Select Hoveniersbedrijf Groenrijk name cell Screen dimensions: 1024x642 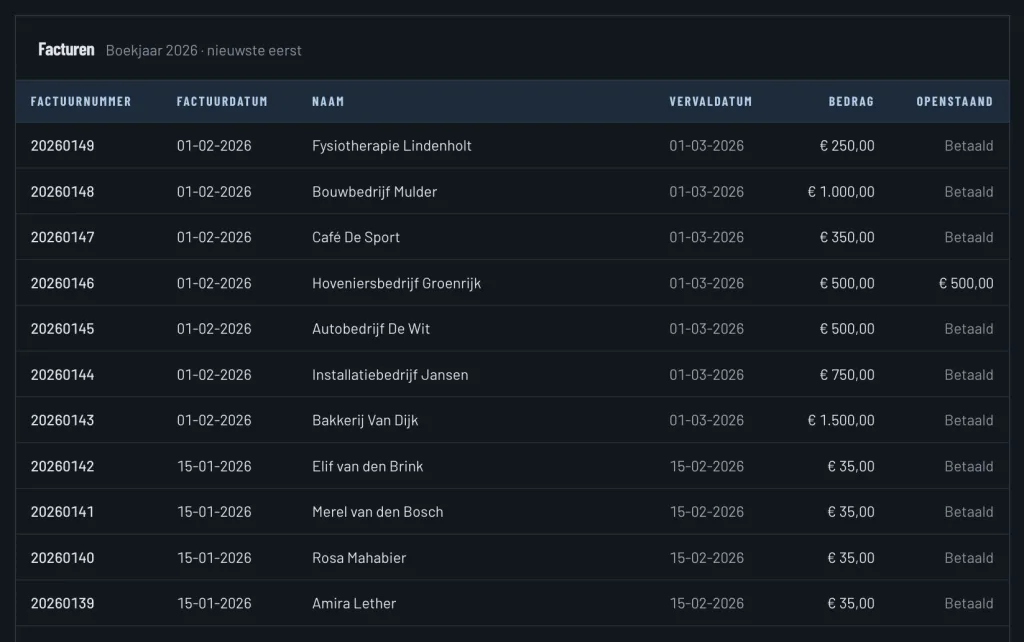point(396,283)
